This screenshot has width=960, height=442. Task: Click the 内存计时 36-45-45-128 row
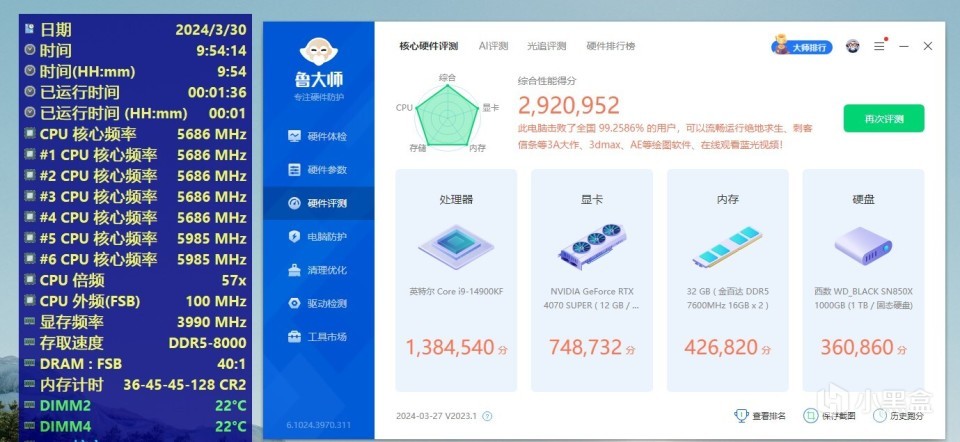point(135,384)
